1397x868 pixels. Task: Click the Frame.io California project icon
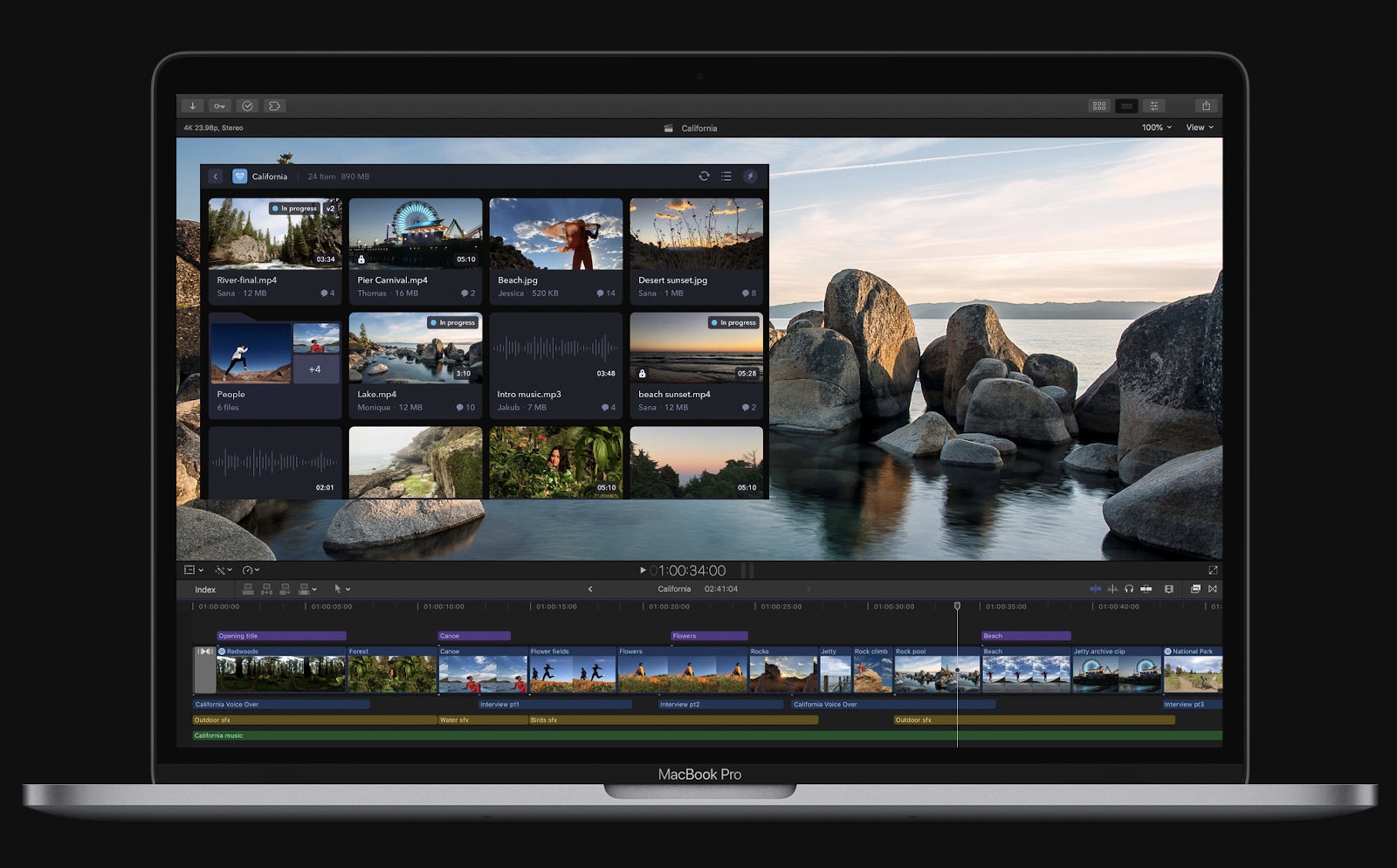[239, 176]
